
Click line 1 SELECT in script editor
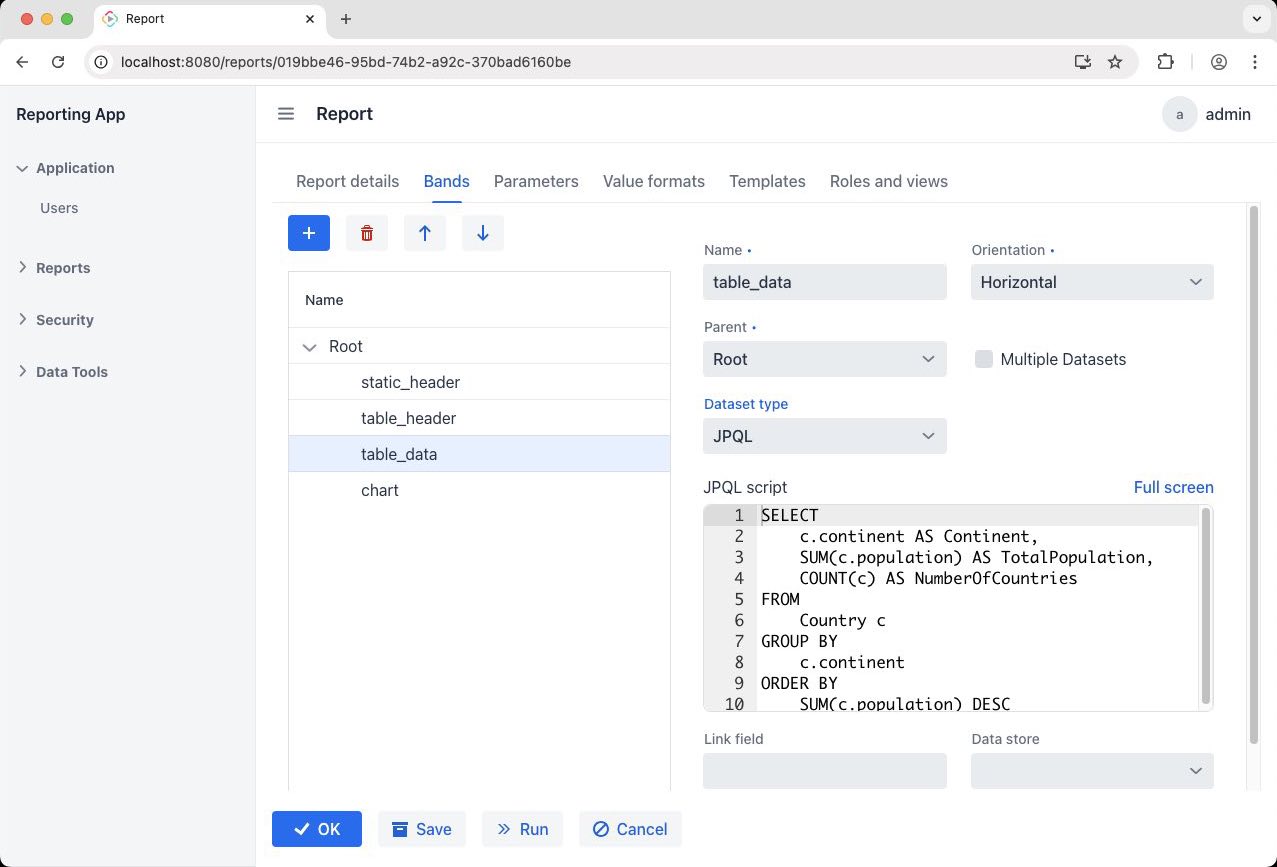click(x=790, y=516)
